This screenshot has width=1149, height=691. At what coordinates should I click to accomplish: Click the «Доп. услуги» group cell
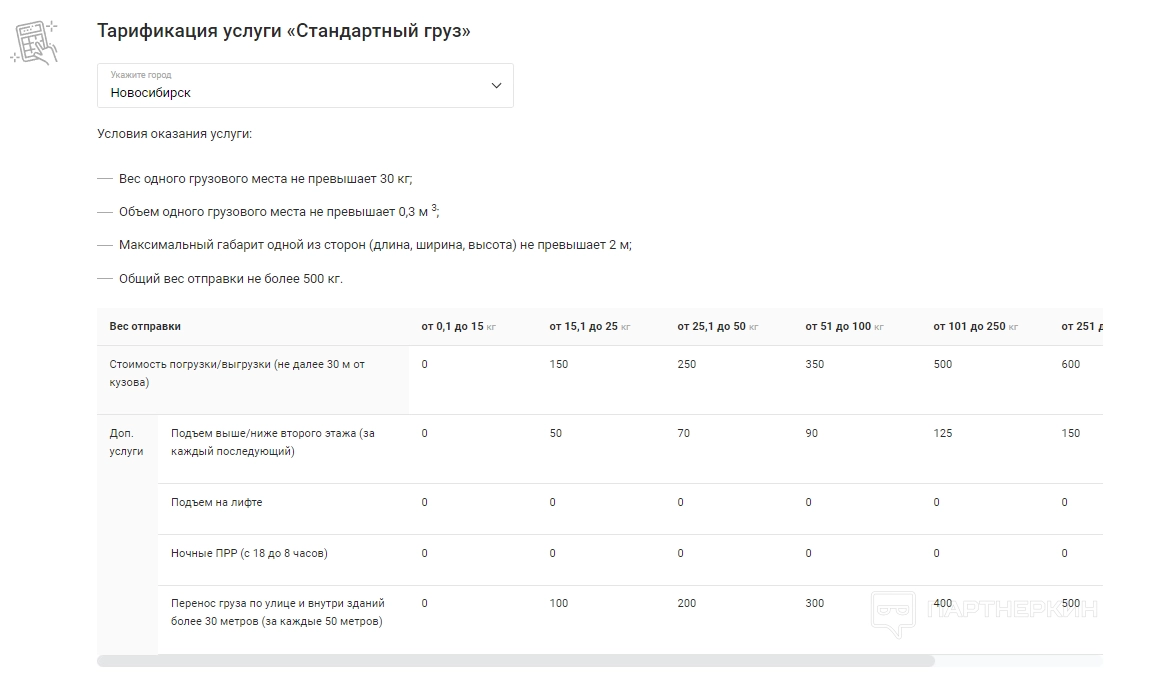[x=126, y=442]
